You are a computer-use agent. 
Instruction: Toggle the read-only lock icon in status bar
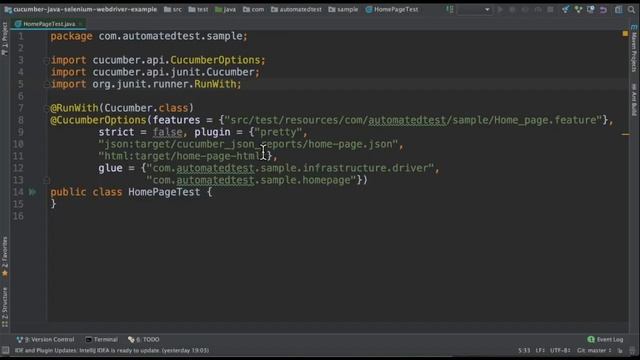[620, 351]
